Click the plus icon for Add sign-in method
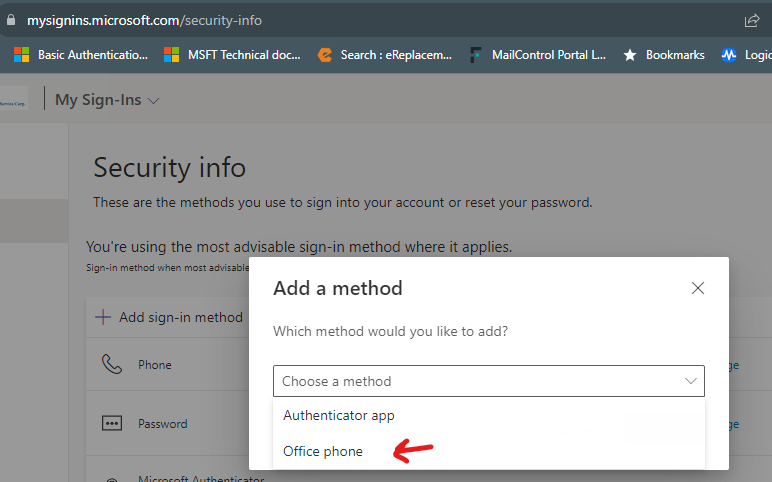 (102, 317)
